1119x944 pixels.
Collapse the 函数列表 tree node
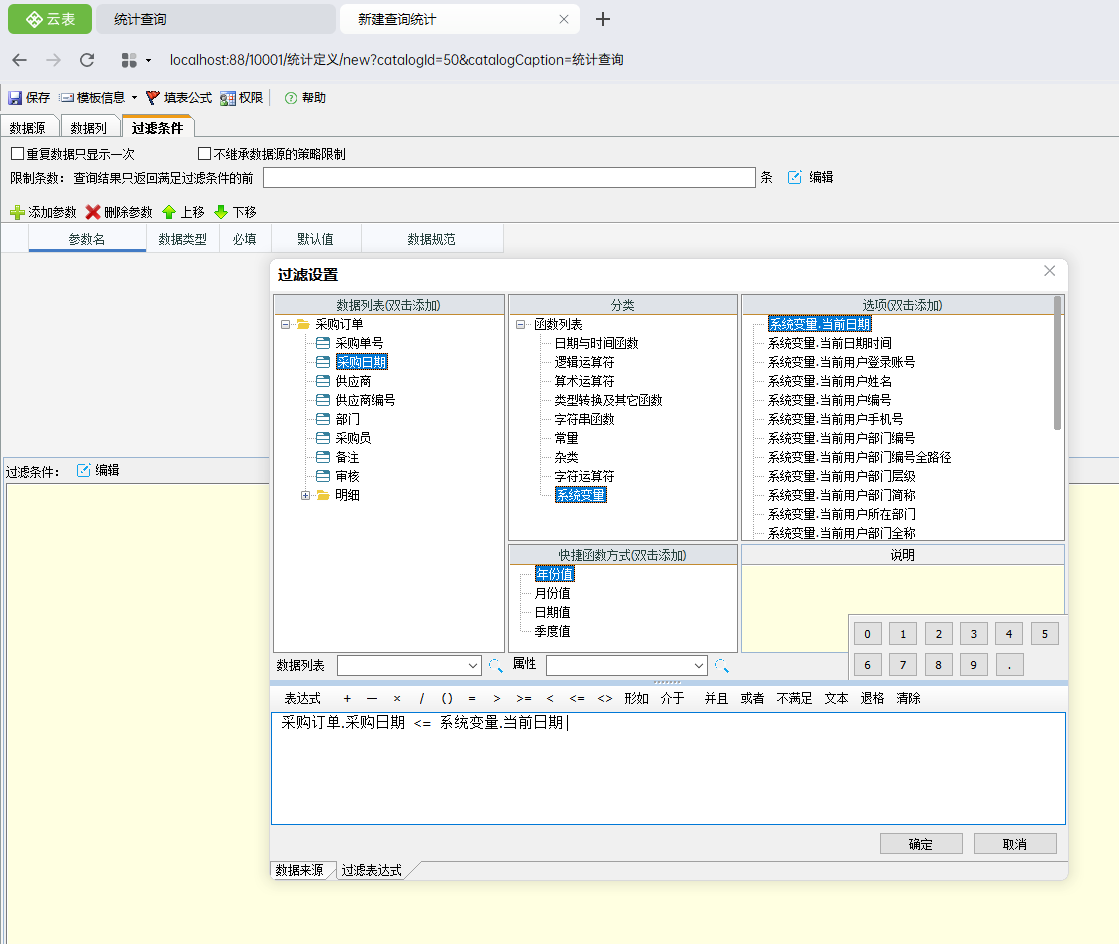(x=521, y=324)
